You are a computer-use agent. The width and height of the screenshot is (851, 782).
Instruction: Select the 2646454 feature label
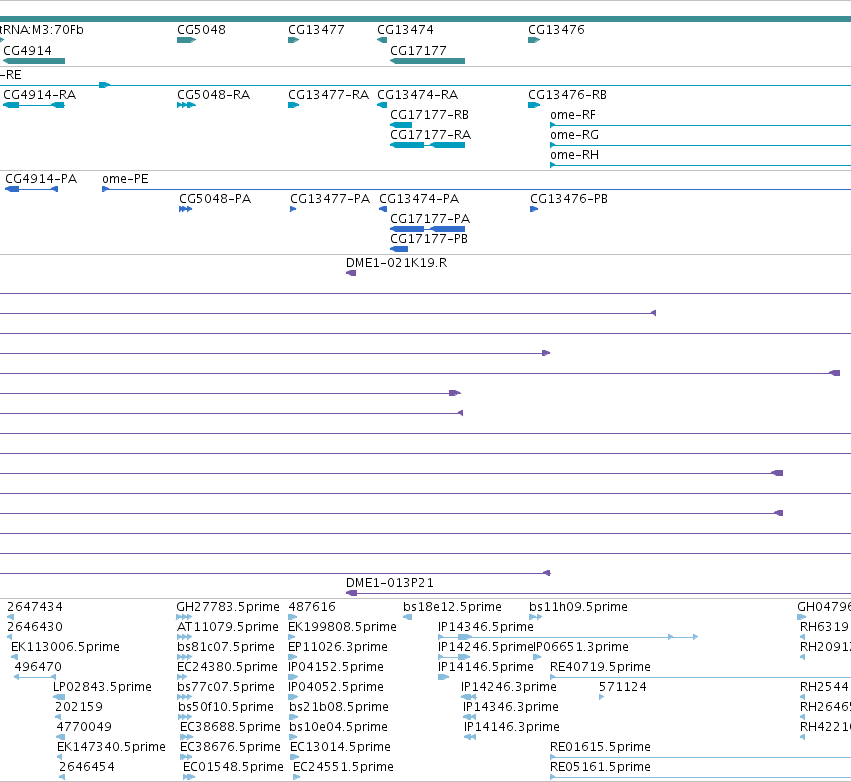tap(87, 767)
